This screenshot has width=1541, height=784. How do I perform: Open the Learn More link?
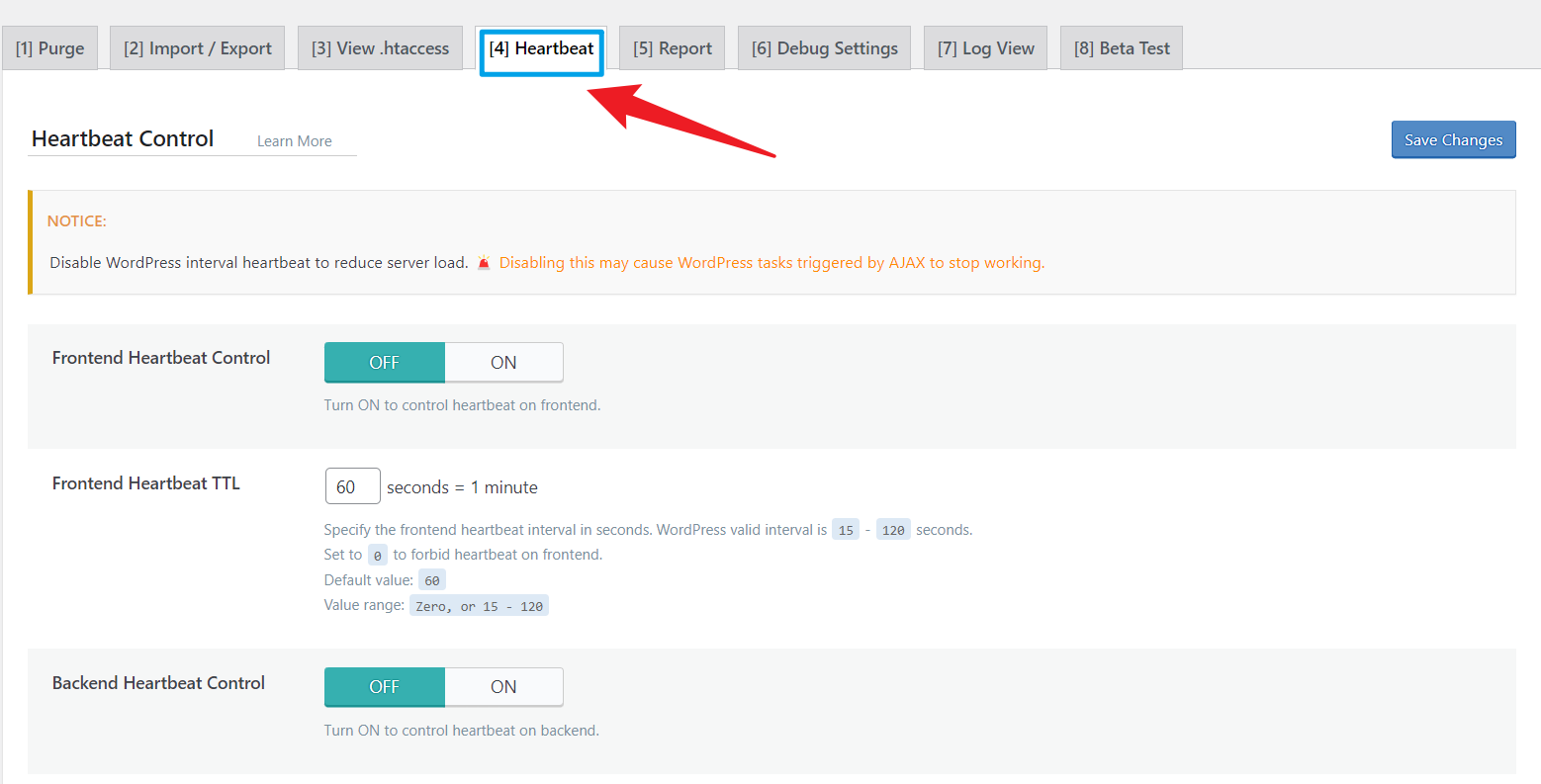click(294, 140)
